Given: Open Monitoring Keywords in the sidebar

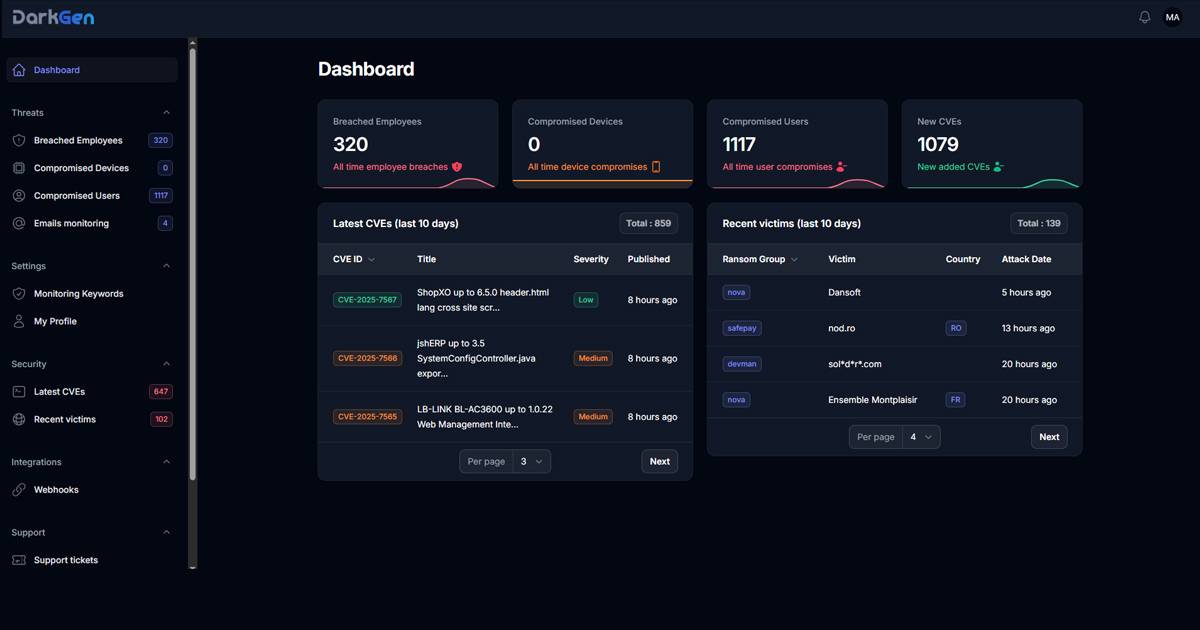Looking at the screenshot, I should coord(78,294).
